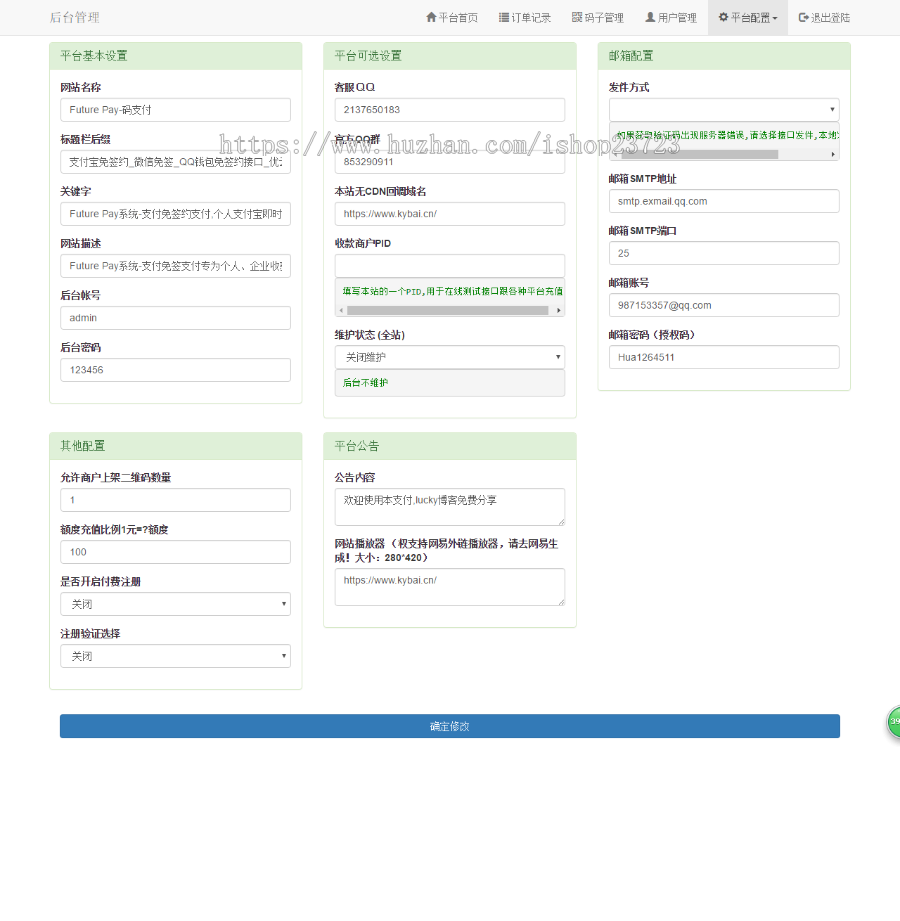This screenshot has height=921, width=900.
Task: Click the user icon beside 用户管理
Action: click(x=650, y=18)
